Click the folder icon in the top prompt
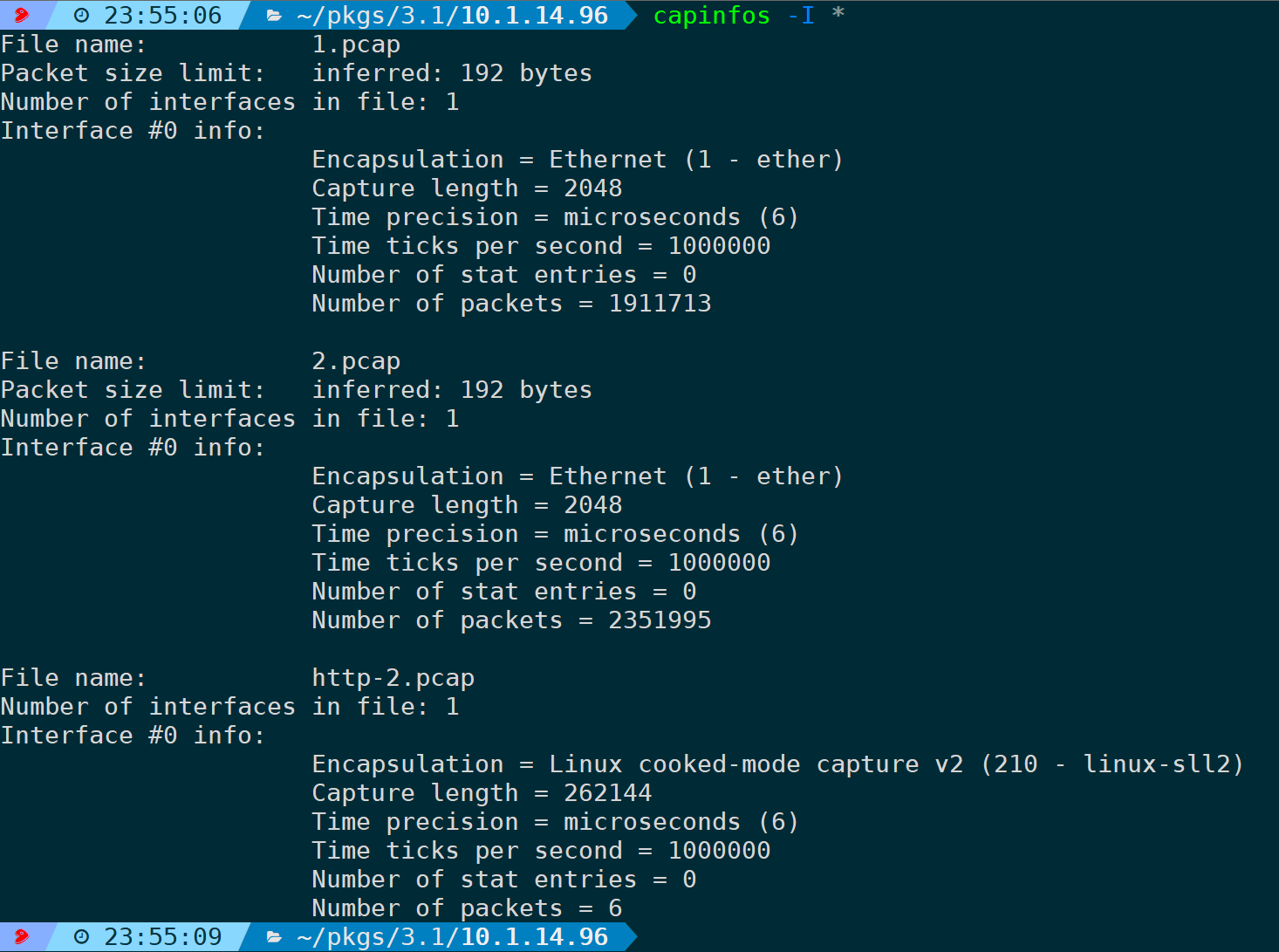The height and width of the screenshot is (952, 1279). pyautogui.click(x=274, y=16)
